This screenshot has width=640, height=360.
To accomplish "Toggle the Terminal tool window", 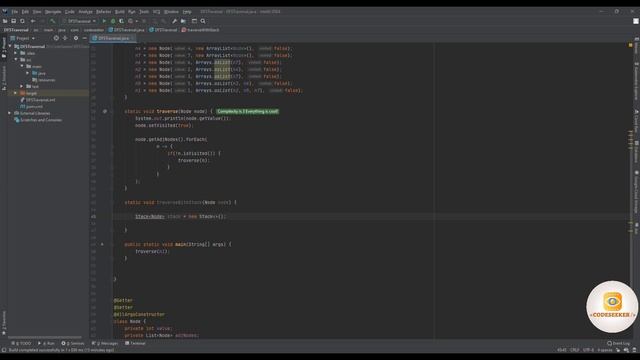I will [x=135, y=343].
